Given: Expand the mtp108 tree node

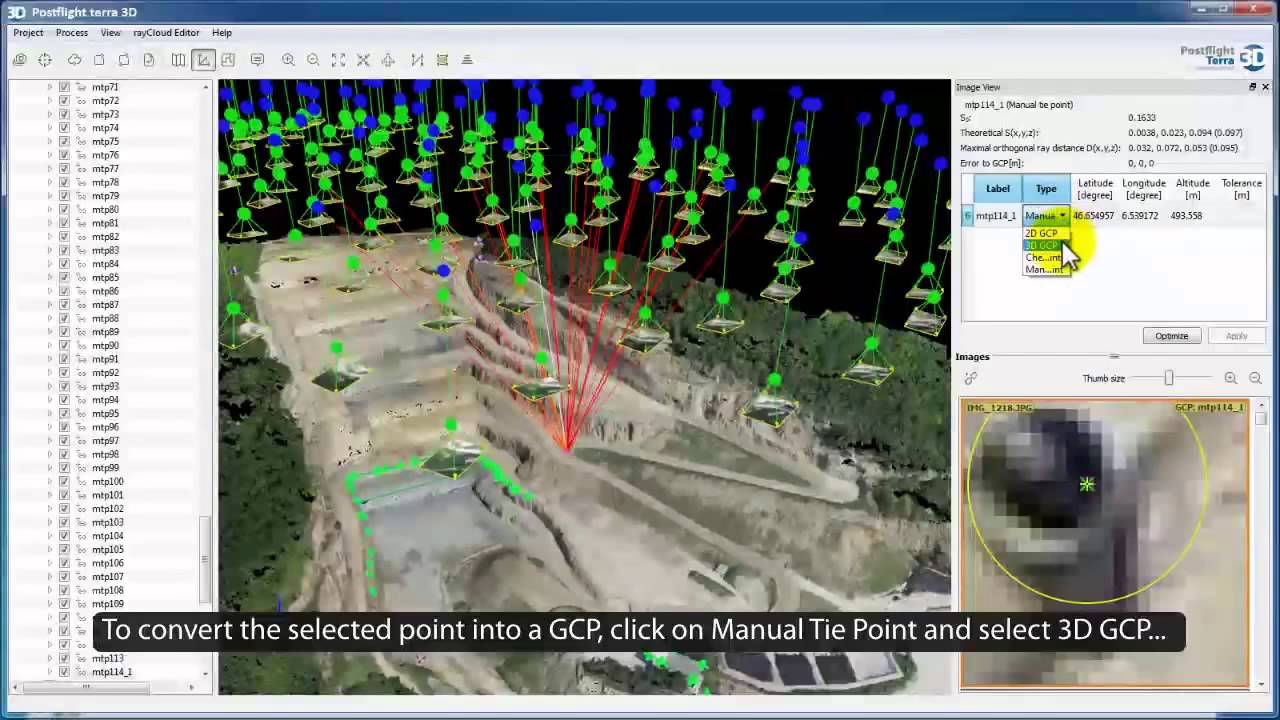Looking at the screenshot, I should 49,590.
